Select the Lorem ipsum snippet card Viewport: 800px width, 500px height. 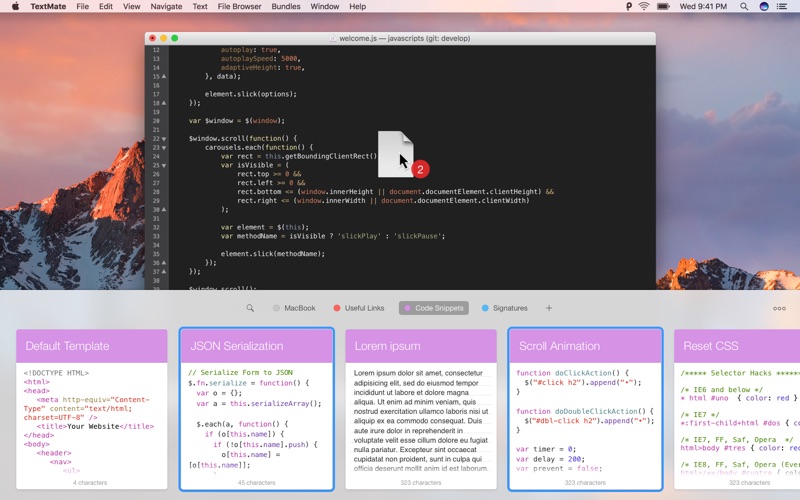click(x=420, y=410)
